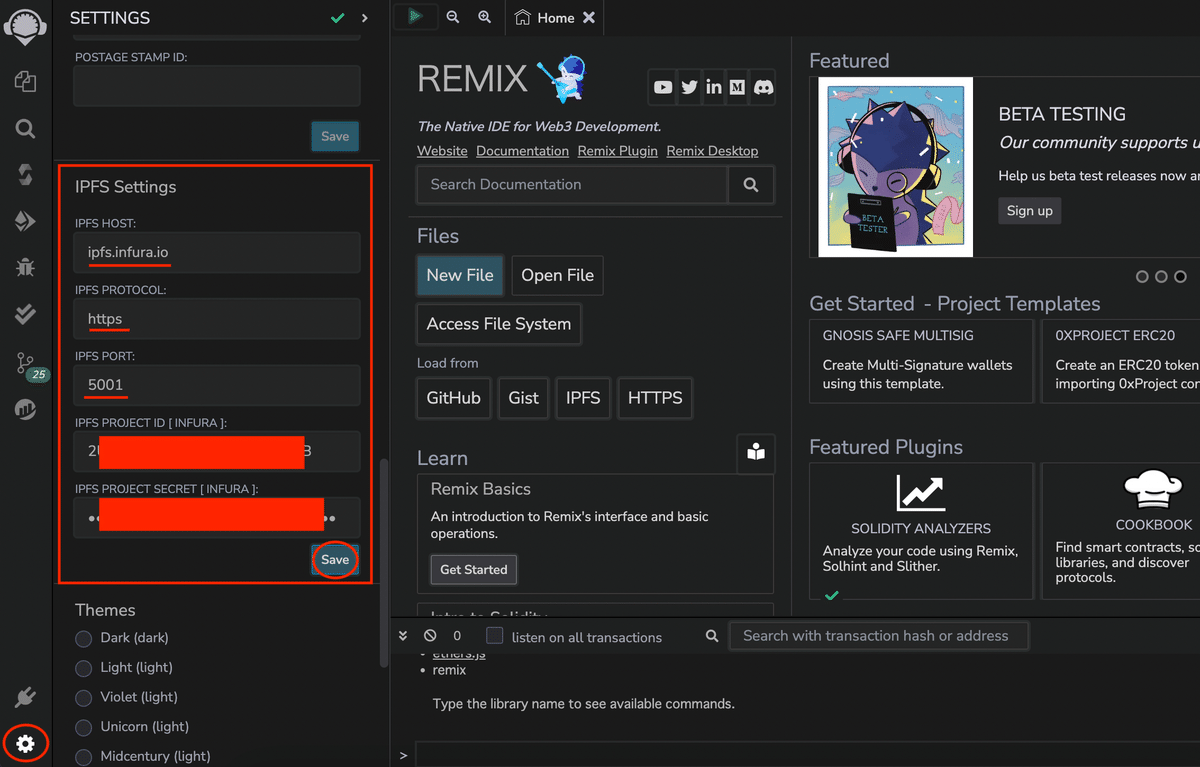The image size is (1200, 767).
Task: Open Remix Twitter icon
Action: pyautogui.click(x=689, y=87)
